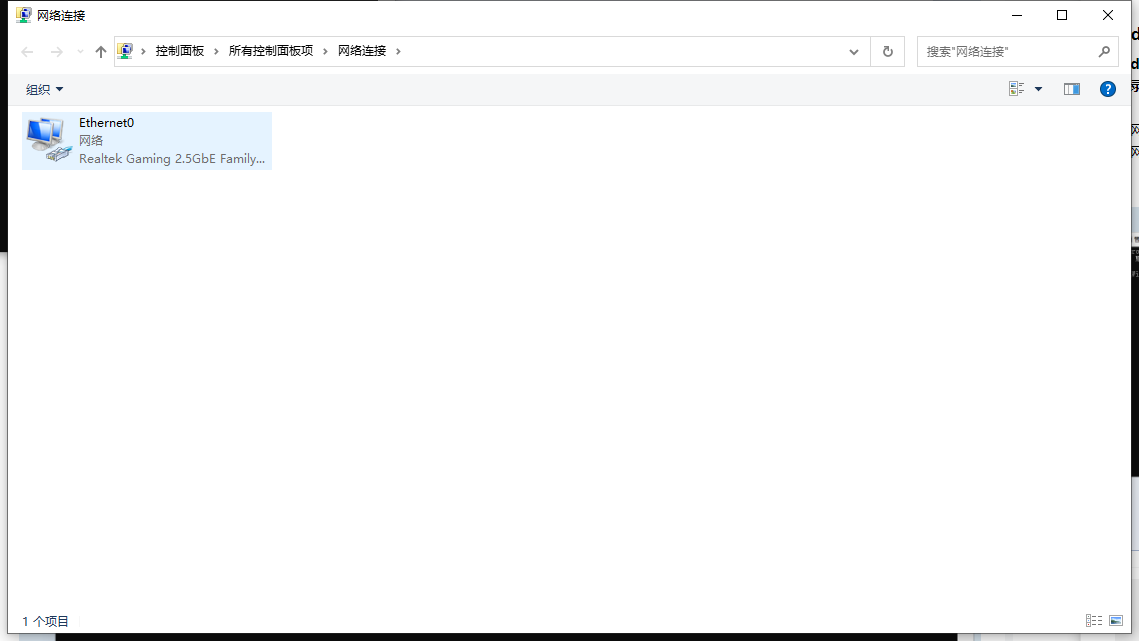The width and height of the screenshot is (1139, 641).
Task: Click the Refresh icon in the address bar
Action: coord(887,51)
